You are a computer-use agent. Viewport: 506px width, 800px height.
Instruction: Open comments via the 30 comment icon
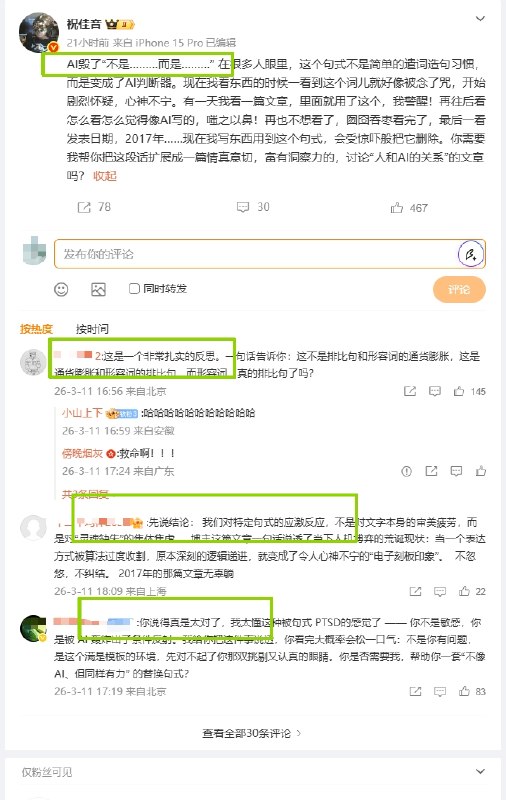[243, 207]
